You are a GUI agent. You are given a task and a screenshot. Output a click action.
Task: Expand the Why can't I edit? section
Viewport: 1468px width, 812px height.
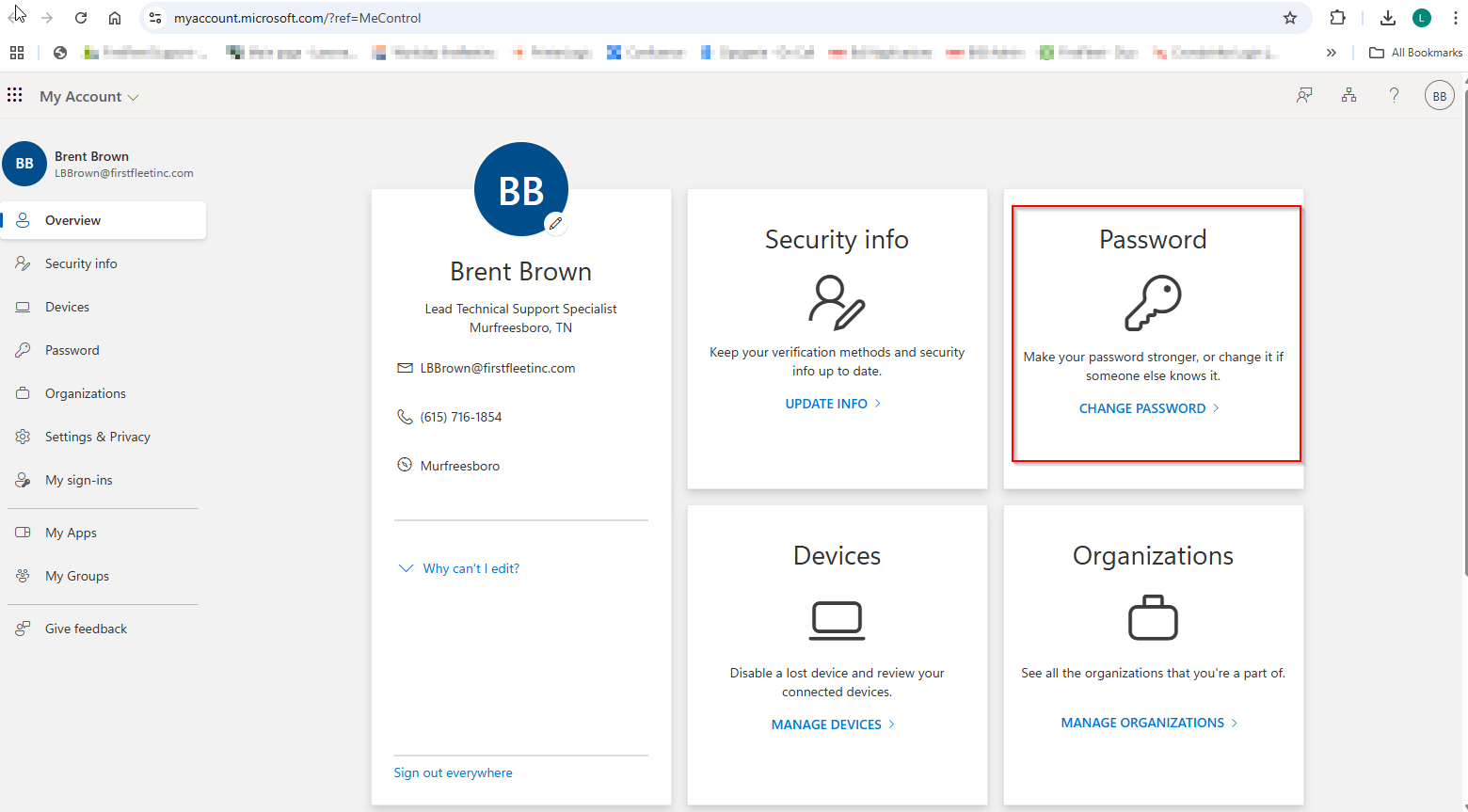pyautogui.click(x=459, y=568)
